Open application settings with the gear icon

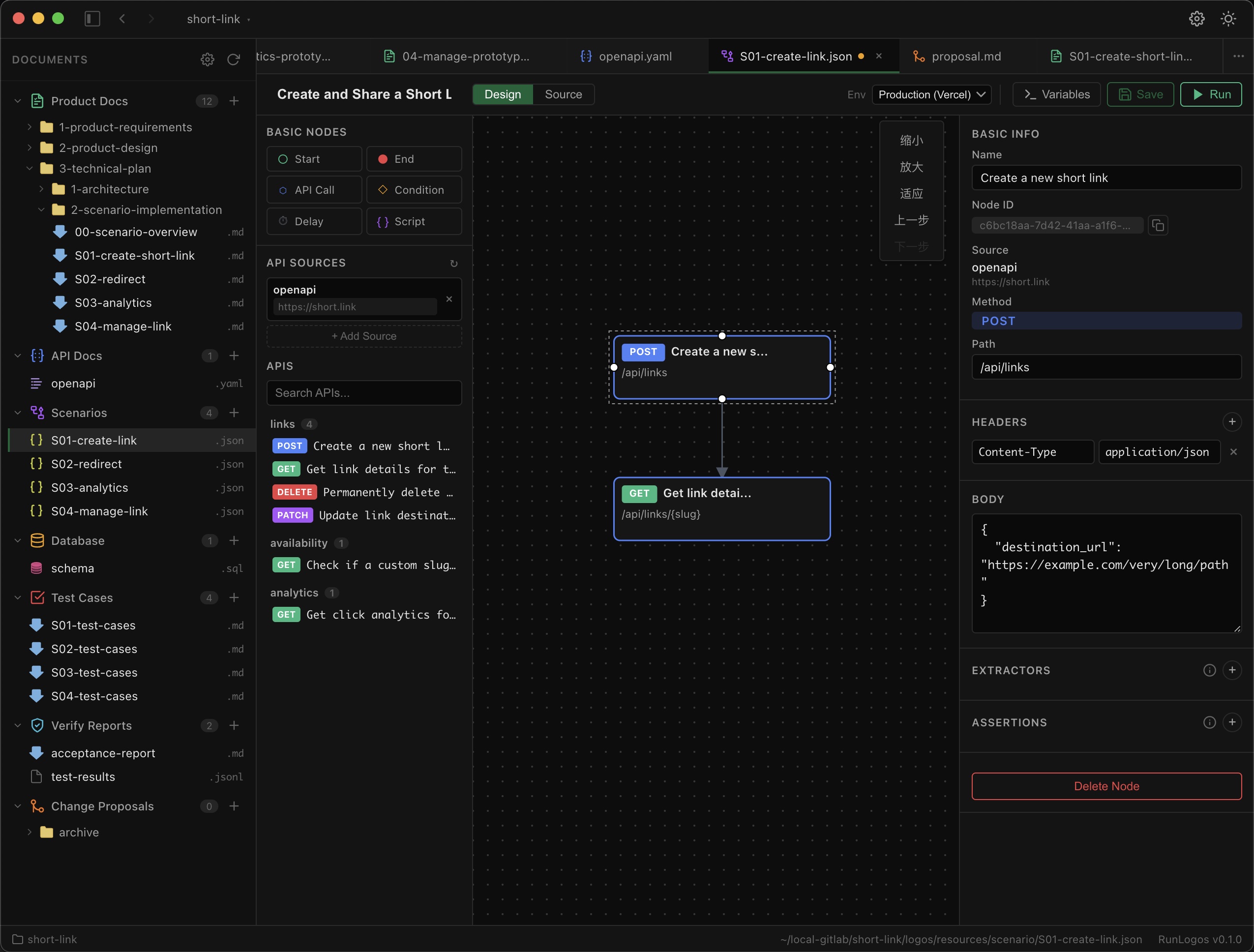[x=1197, y=19]
